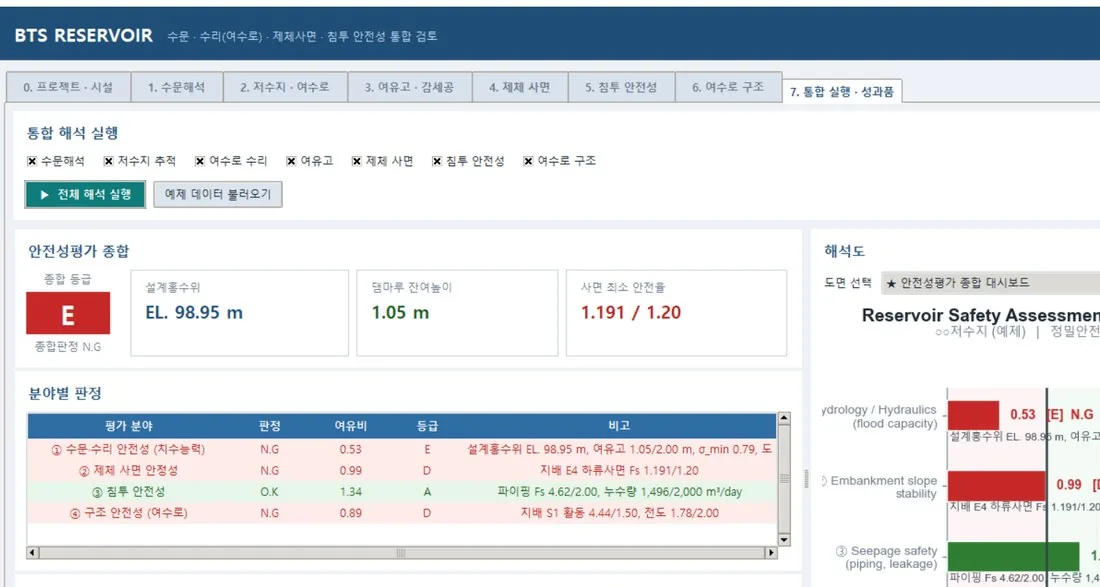Screen dimensions: 1100x587
Task: Toggle the 제체 사면 checkbox
Action: pyautogui.click(x=357, y=161)
